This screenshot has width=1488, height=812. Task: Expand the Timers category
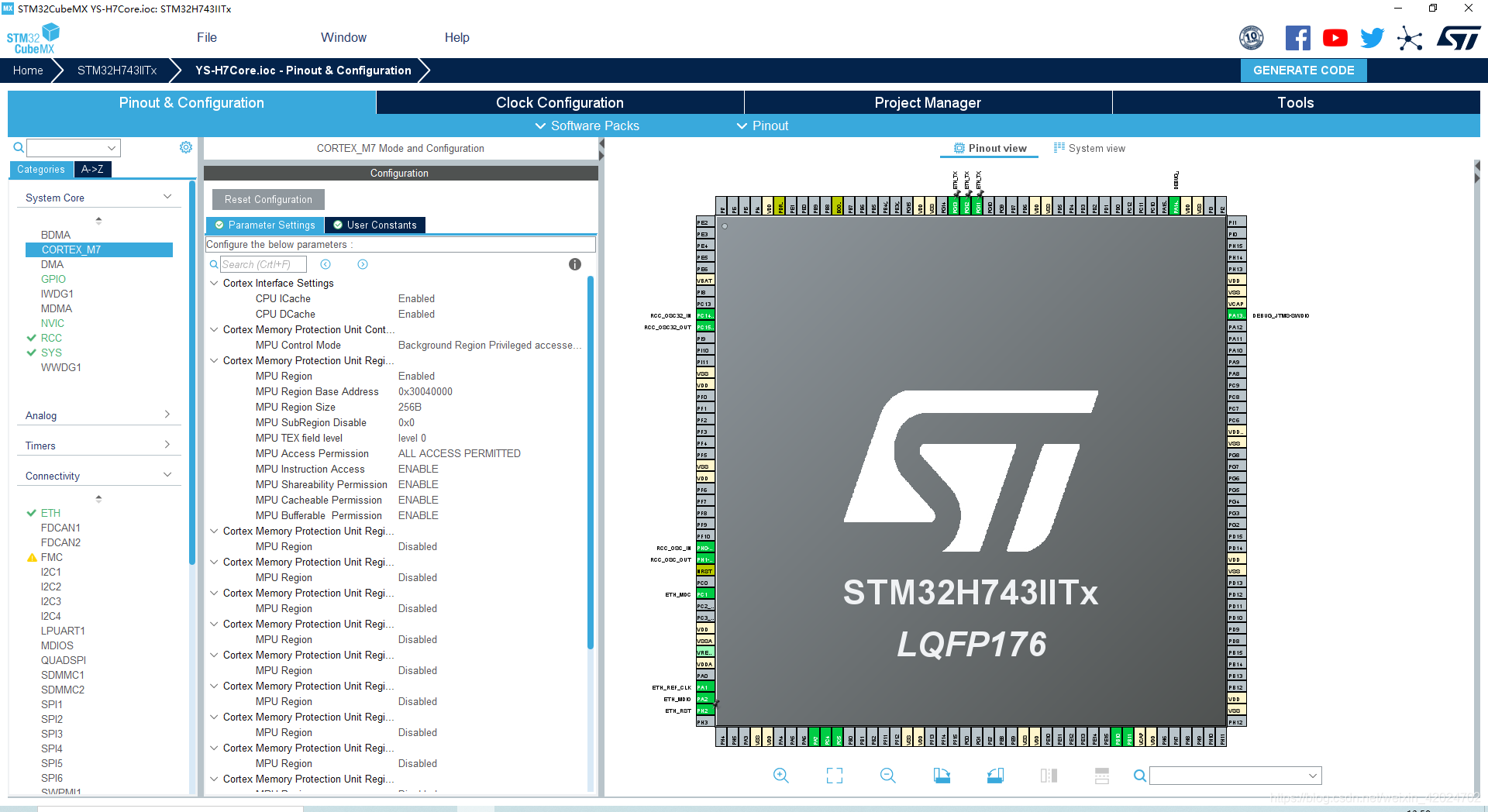pyautogui.click(x=167, y=445)
